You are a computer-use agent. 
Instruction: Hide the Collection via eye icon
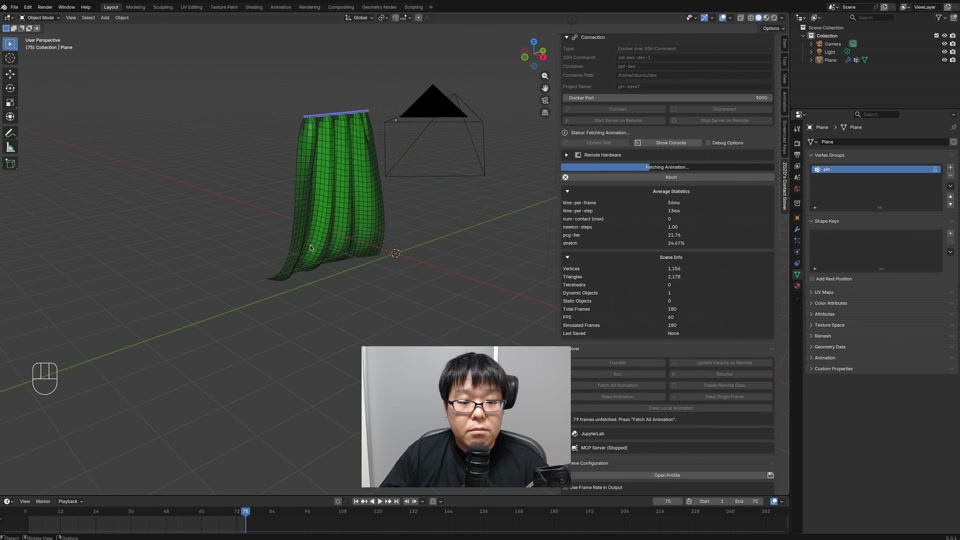(944, 36)
